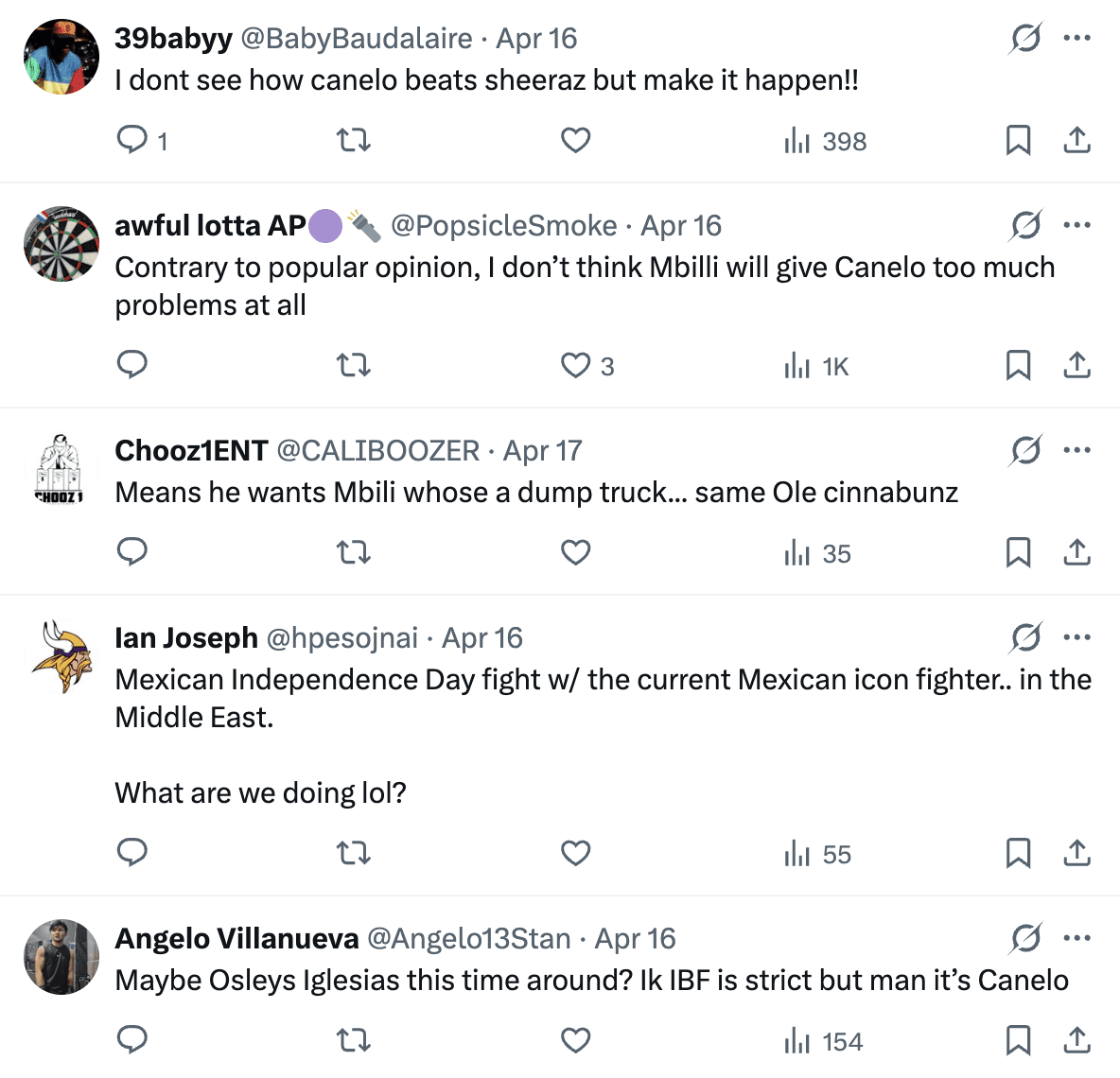Open three-dot menu on Chooz1ENT's tweet
This screenshot has height=1078, width=1120.
[1076, 450]
